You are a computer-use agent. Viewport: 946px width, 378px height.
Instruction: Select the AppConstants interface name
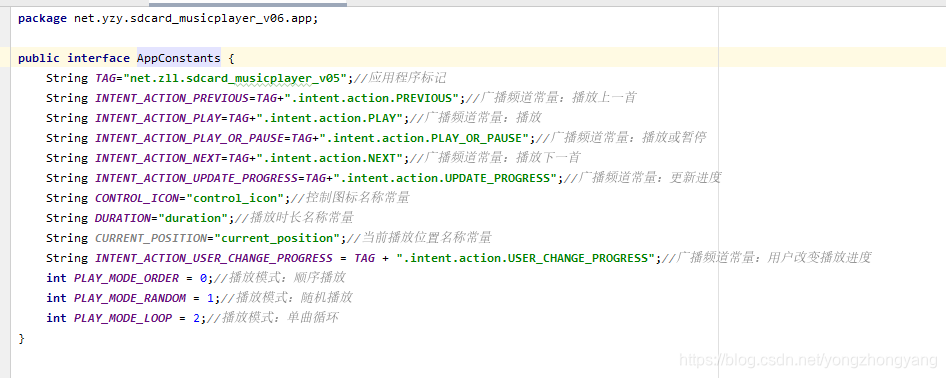point(179,58)
